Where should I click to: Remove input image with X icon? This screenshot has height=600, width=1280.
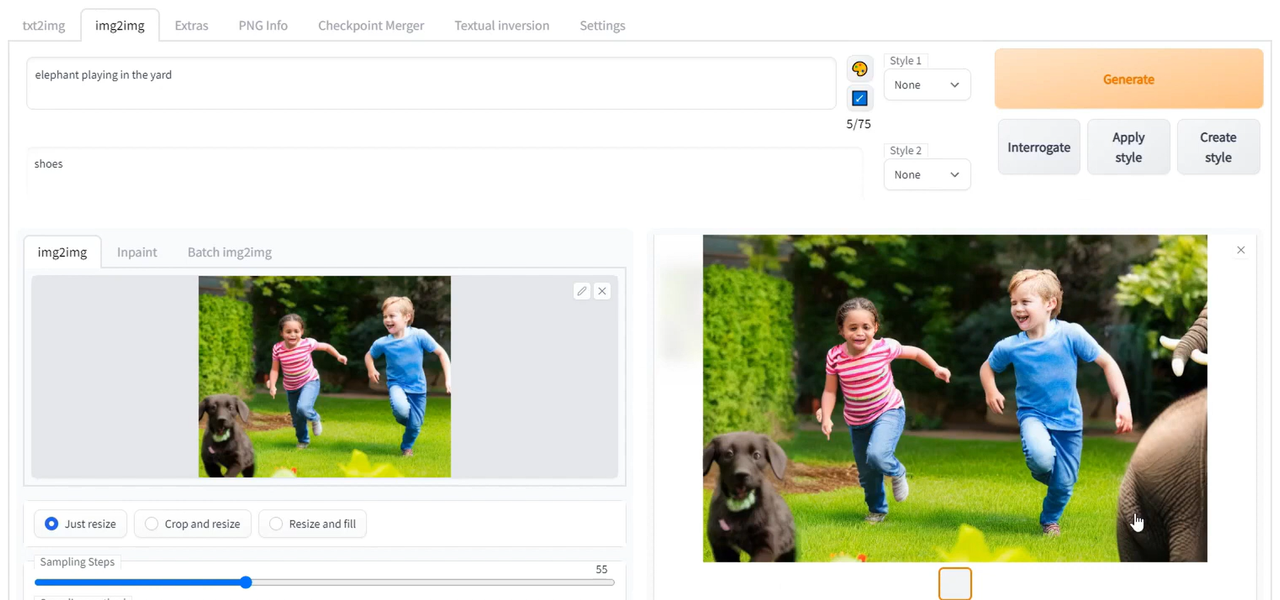[x=602, y=291]
